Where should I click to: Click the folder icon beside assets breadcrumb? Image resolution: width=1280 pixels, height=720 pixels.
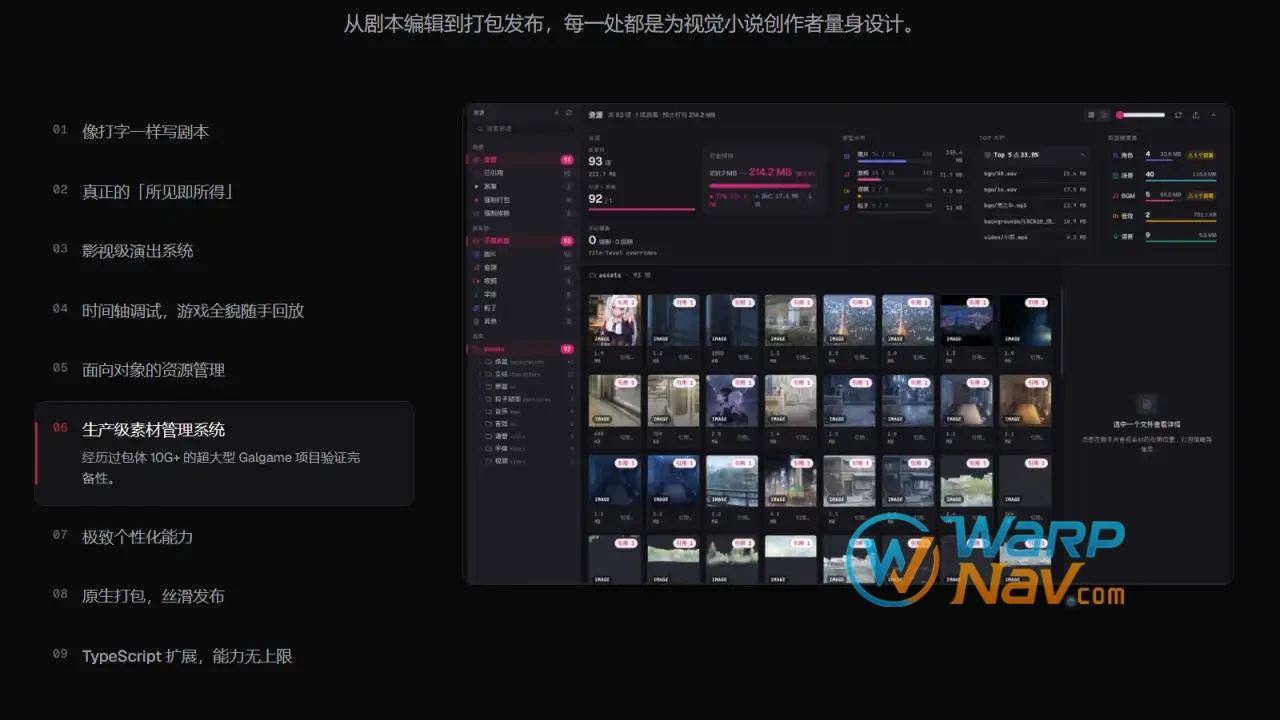[x=593, y=274]
